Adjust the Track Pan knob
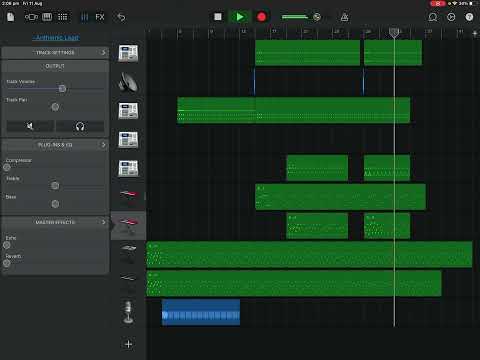The width and height of the screenshot is (480, 360). 55,107
